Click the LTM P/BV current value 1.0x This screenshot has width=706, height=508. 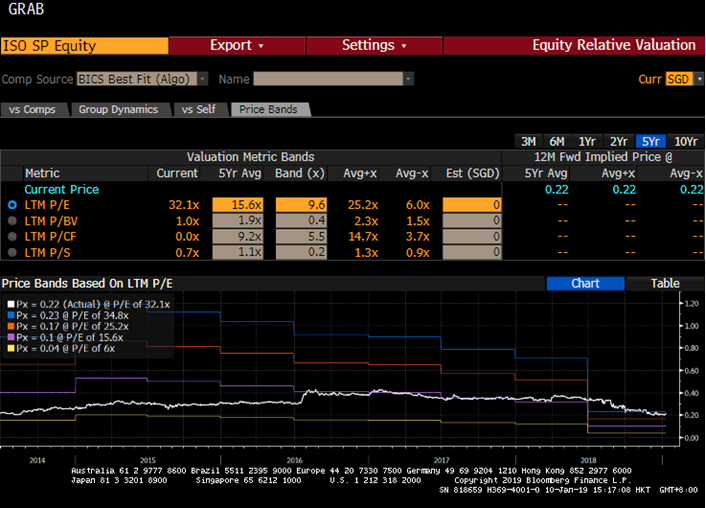(x=187, y=221)
